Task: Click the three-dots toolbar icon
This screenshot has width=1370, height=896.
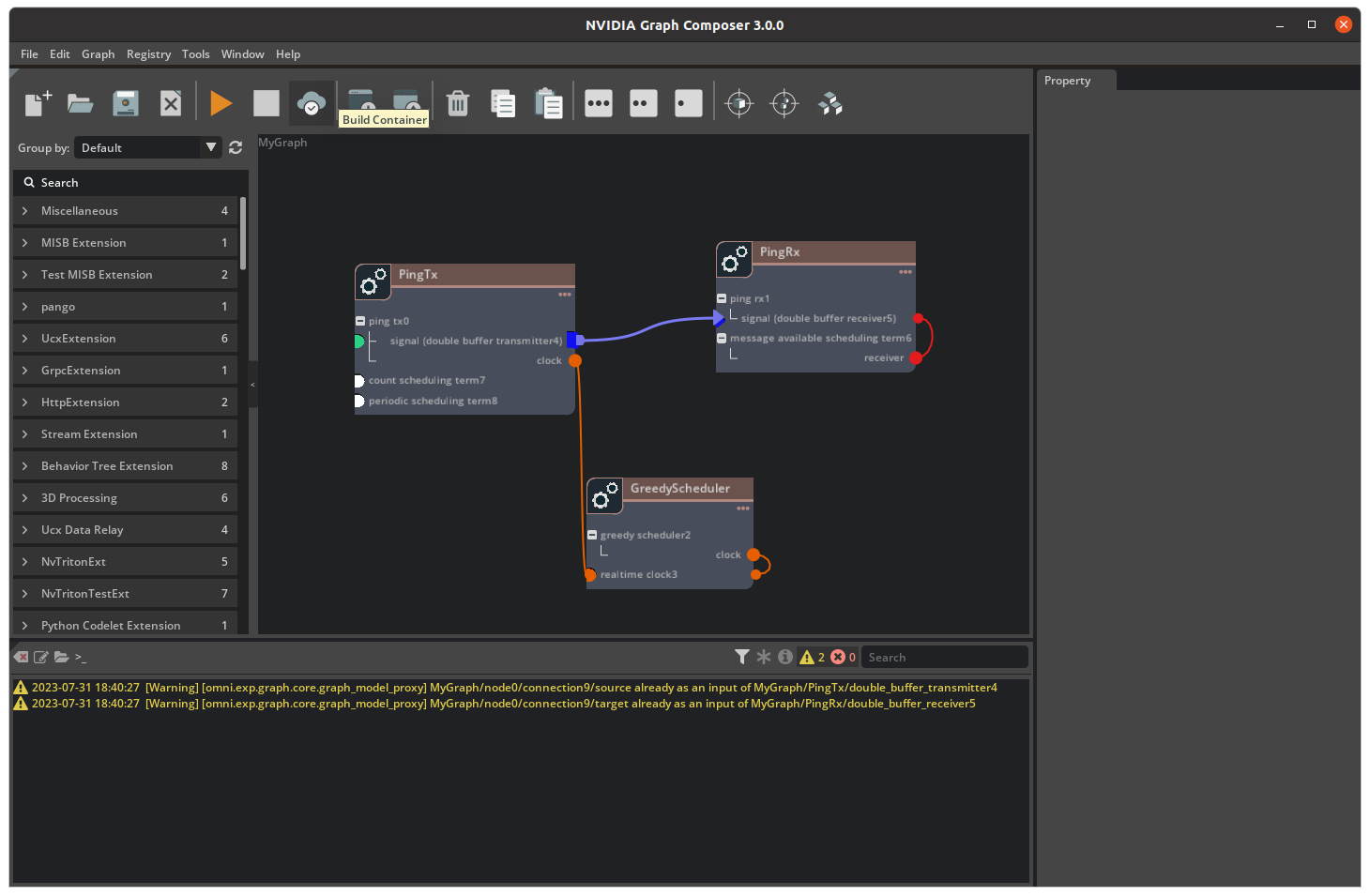Action: click(x=599, y=103)
